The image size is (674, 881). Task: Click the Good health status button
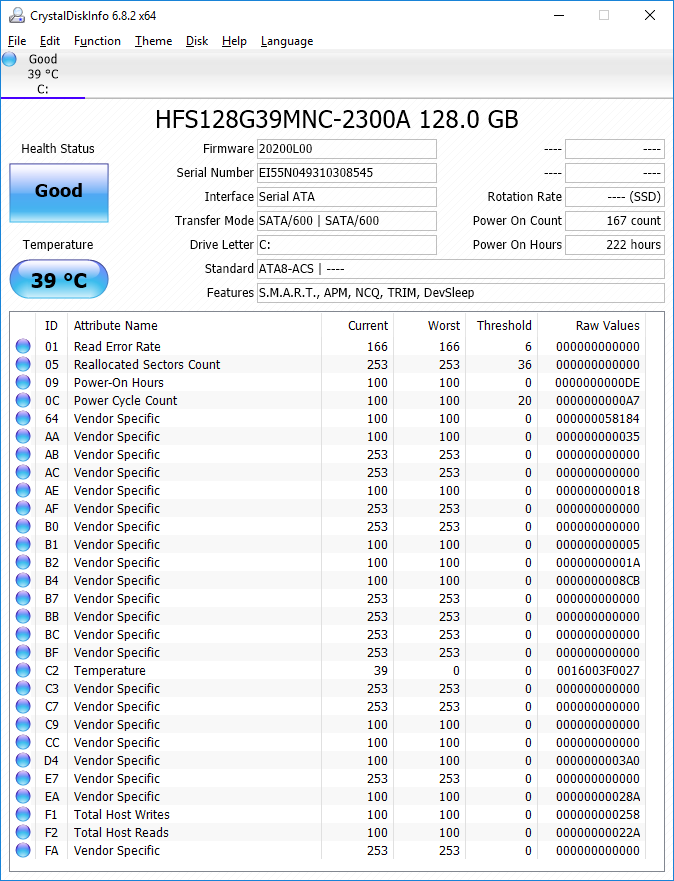coord(59,191)
